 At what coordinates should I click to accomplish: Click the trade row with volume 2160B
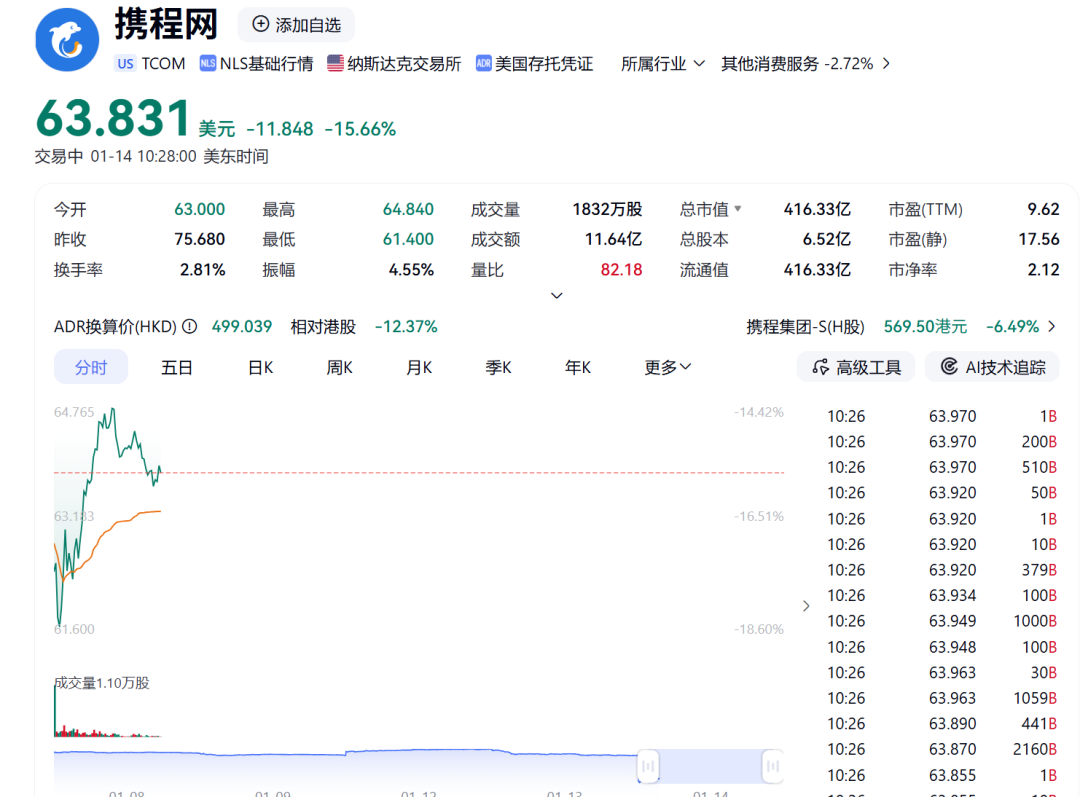point(942,749)
